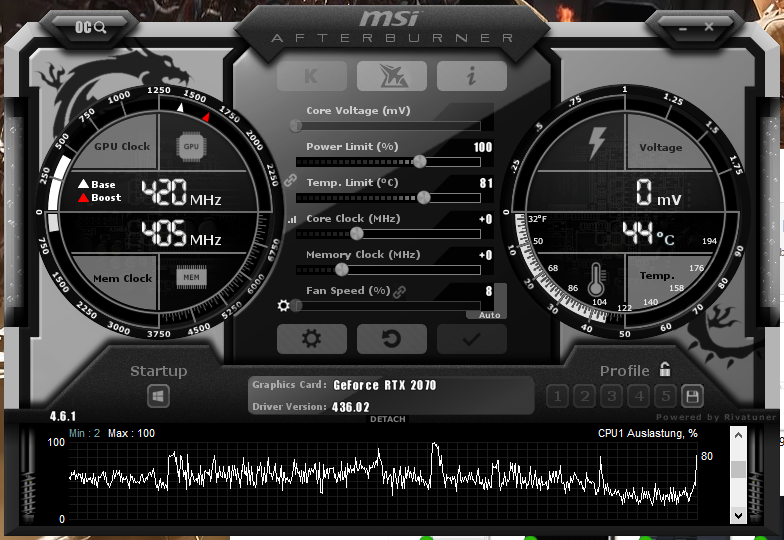Click the Temp. Limit slider handle
Screen dimensions: 784x540
click(424, 197)
